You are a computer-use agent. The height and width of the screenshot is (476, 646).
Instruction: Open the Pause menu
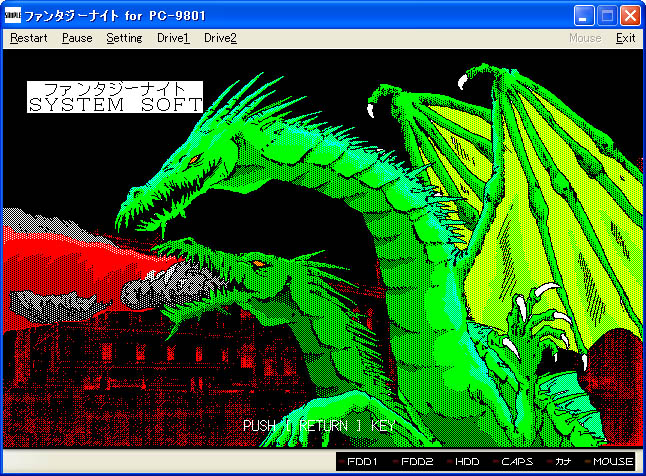click(77, 38)
